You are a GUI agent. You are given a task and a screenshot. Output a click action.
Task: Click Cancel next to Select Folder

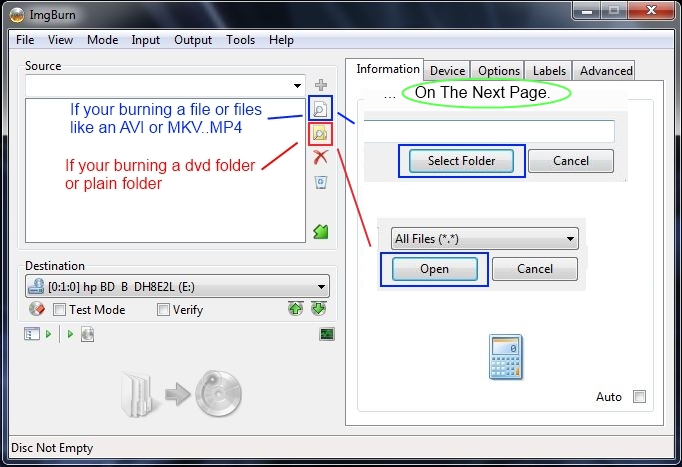[x=571, y=161]
